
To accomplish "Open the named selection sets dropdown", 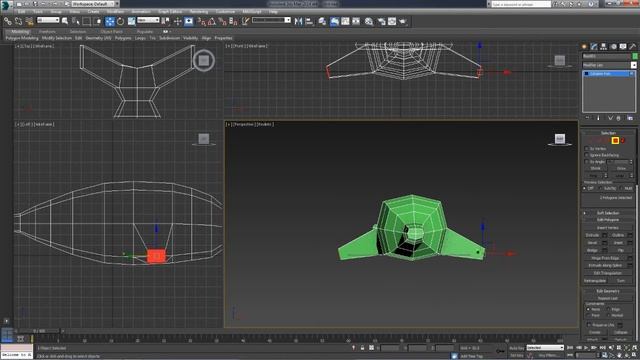I will pos(271,20).
